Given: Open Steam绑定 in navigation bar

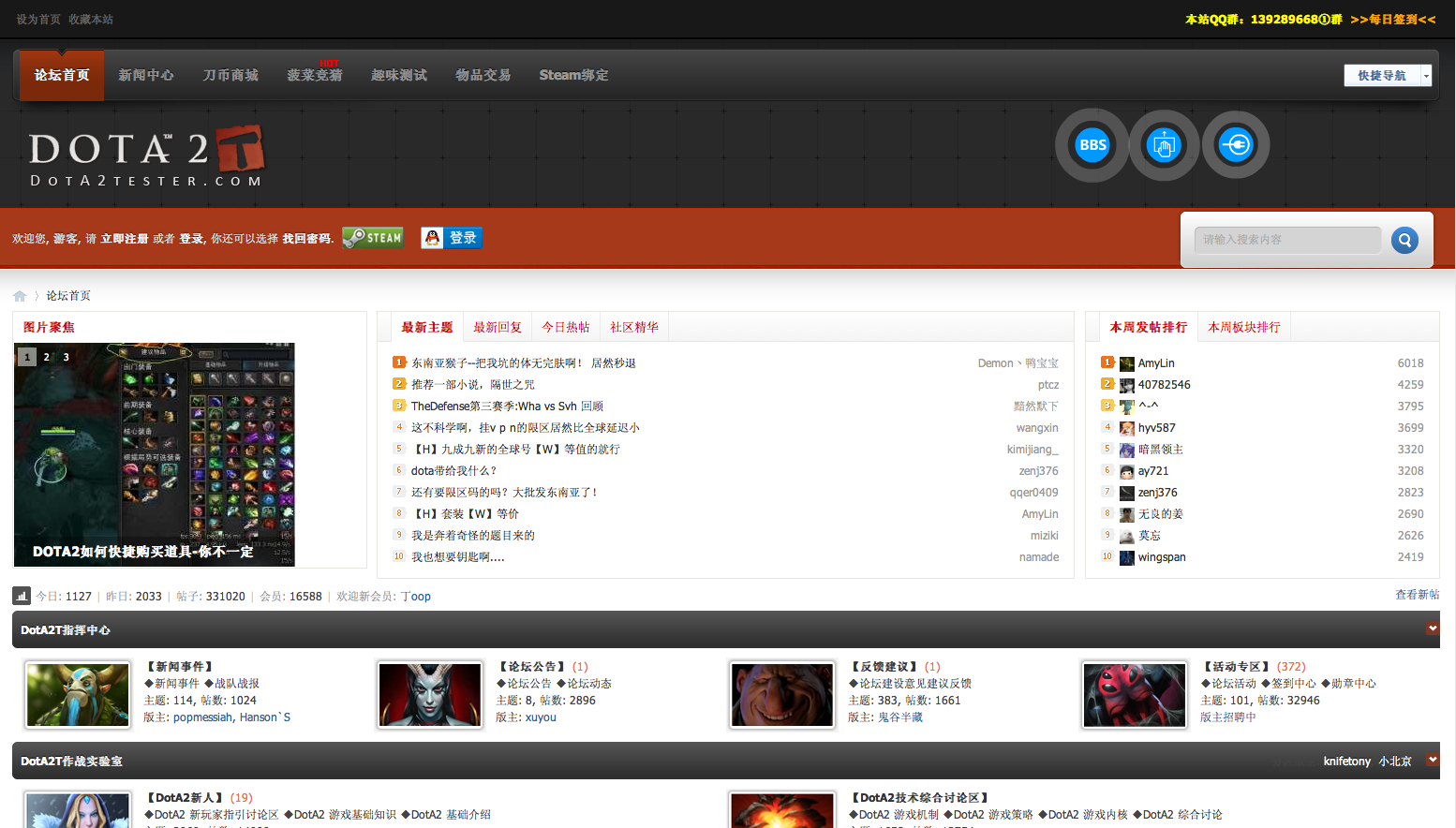Looking at the screenshot, I should tap(573, 75).
